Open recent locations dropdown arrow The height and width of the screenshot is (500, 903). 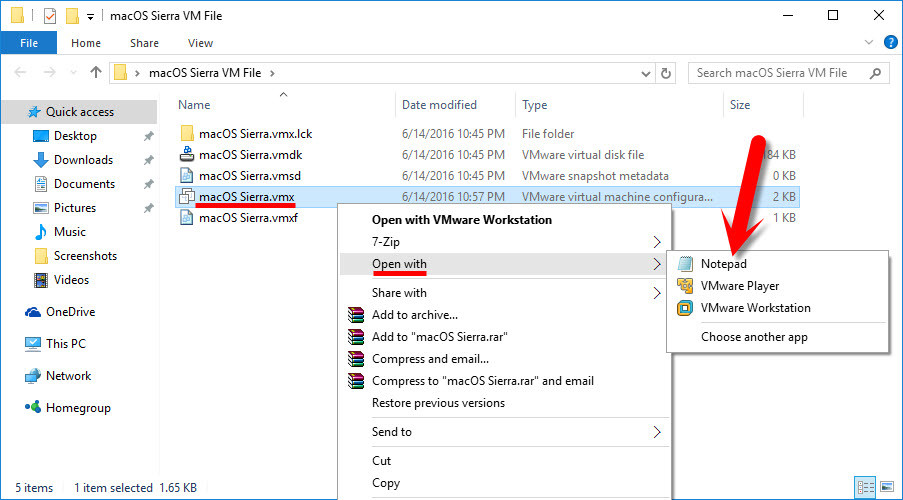(x=73, y=73)
